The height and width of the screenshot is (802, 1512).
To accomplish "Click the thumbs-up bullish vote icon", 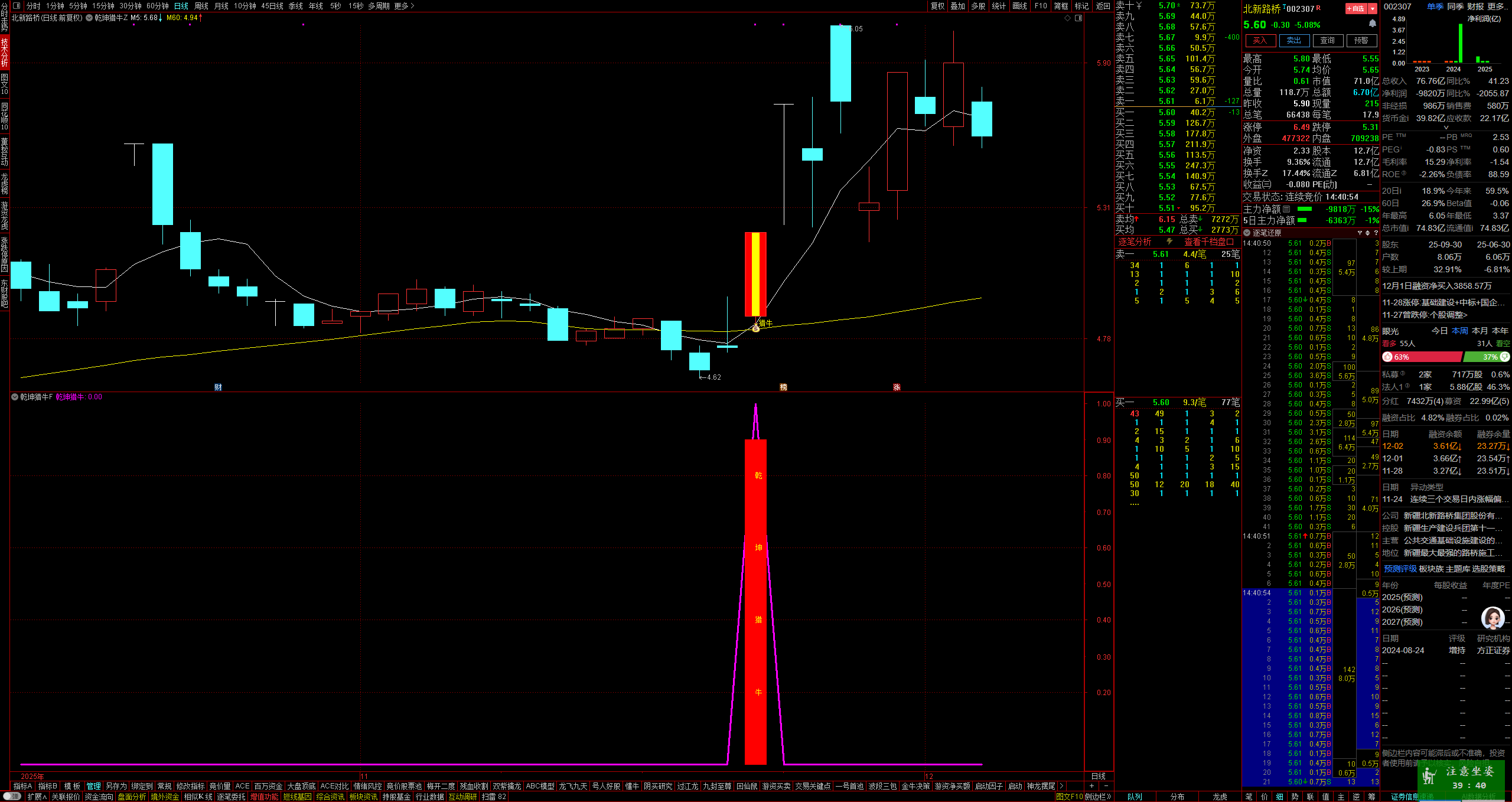I will pos(1387,357).
